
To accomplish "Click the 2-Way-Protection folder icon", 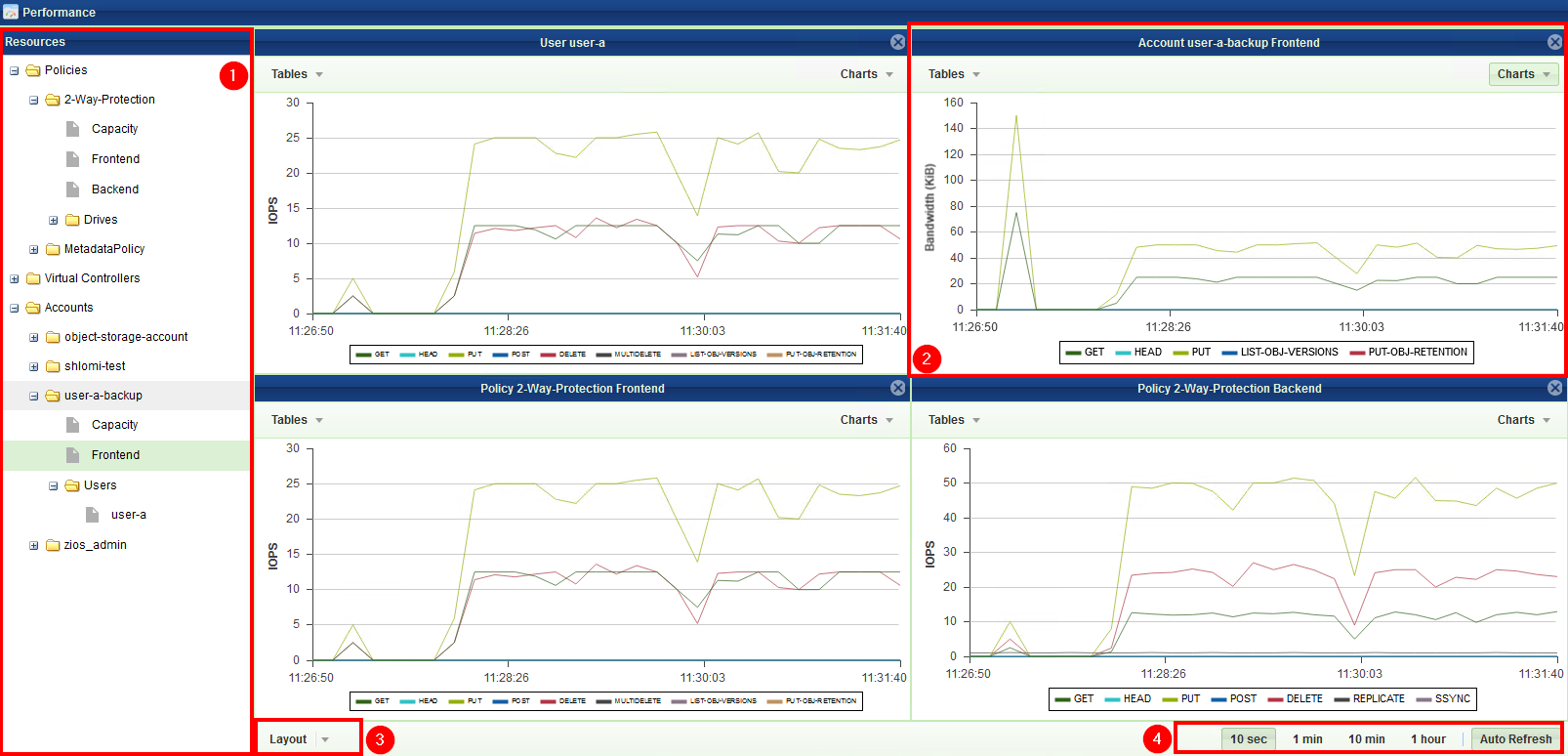I will (x=53, y=100).
